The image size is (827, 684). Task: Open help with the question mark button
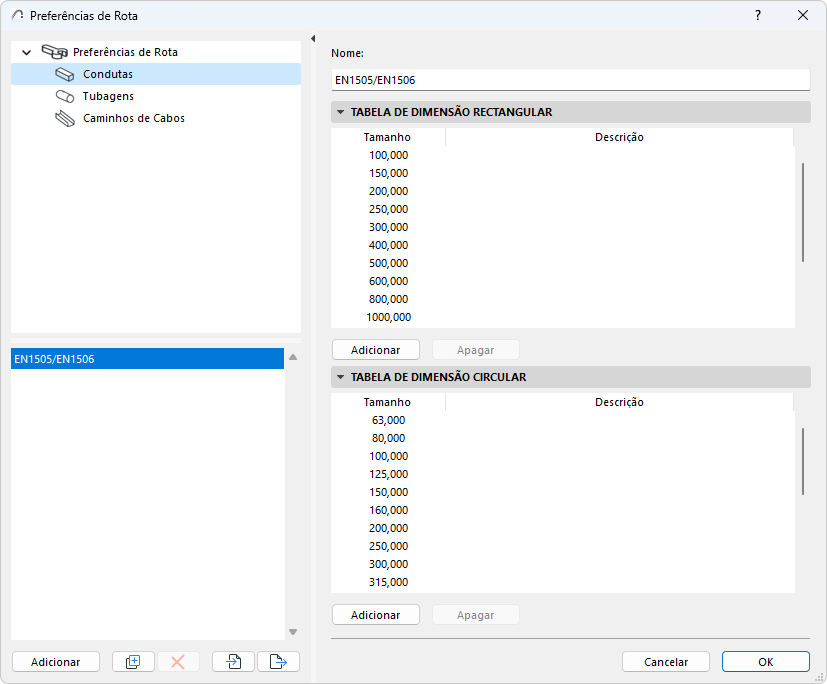(x=758, y=15)
